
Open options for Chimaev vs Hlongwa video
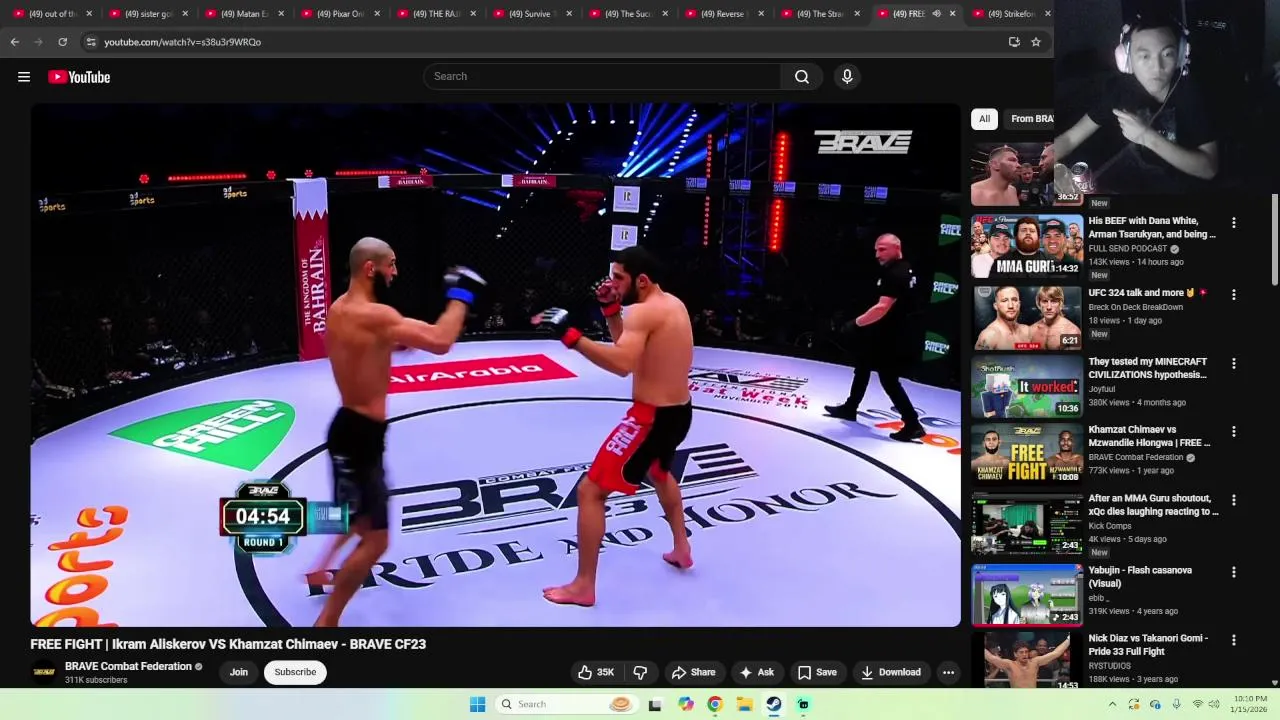click(x=1233, y=432)
